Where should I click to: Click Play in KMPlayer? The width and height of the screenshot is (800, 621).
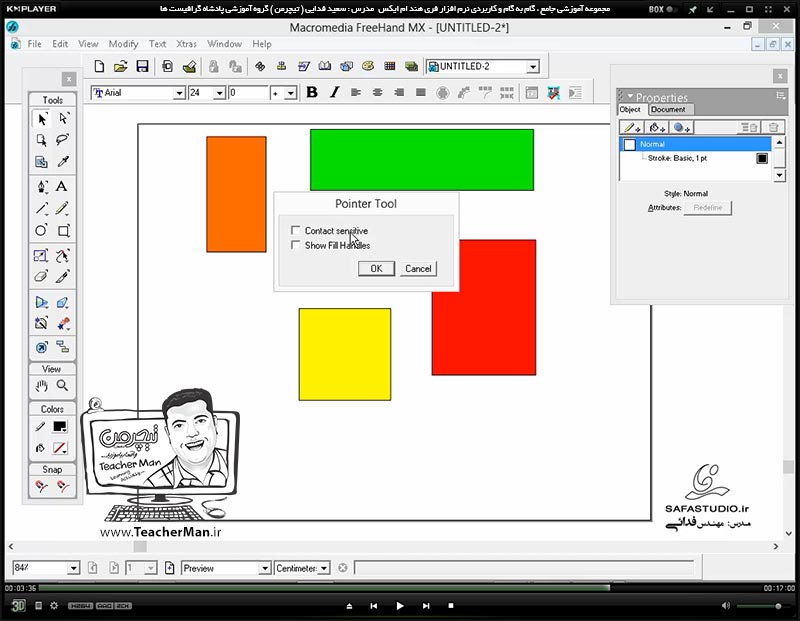click(x=400, y=606)
